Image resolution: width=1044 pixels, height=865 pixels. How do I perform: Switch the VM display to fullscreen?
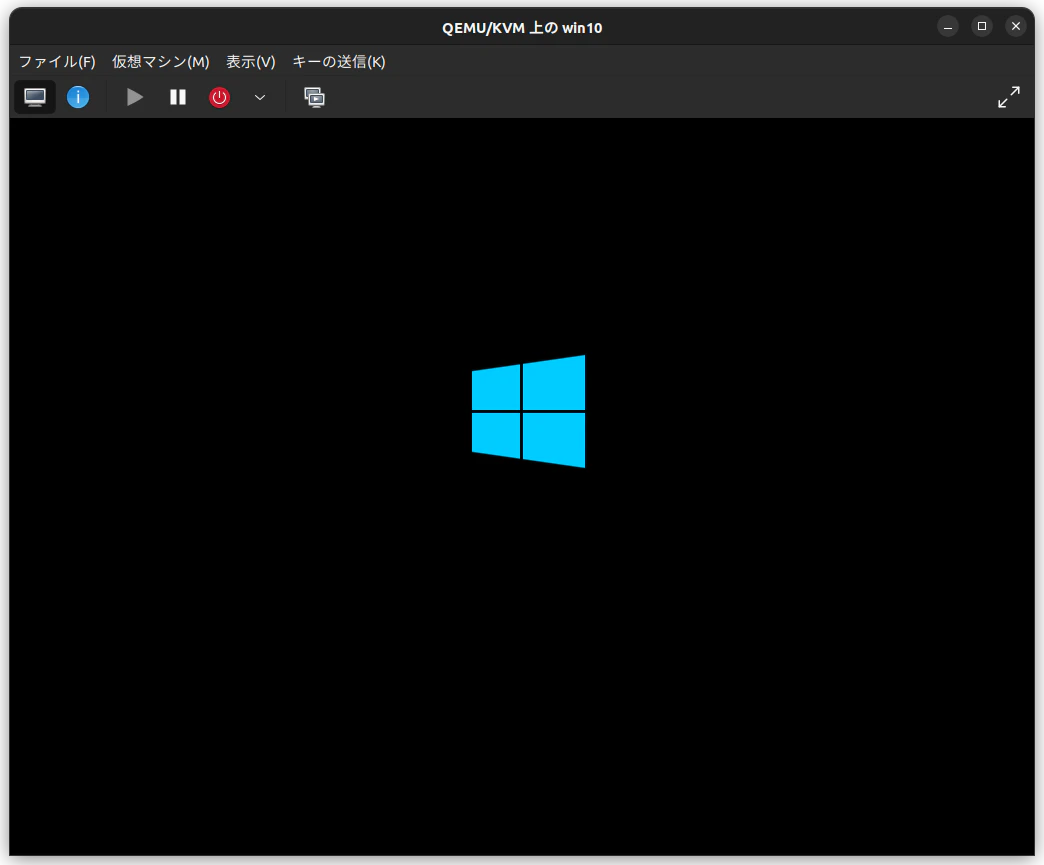[x=1009, y=97]
